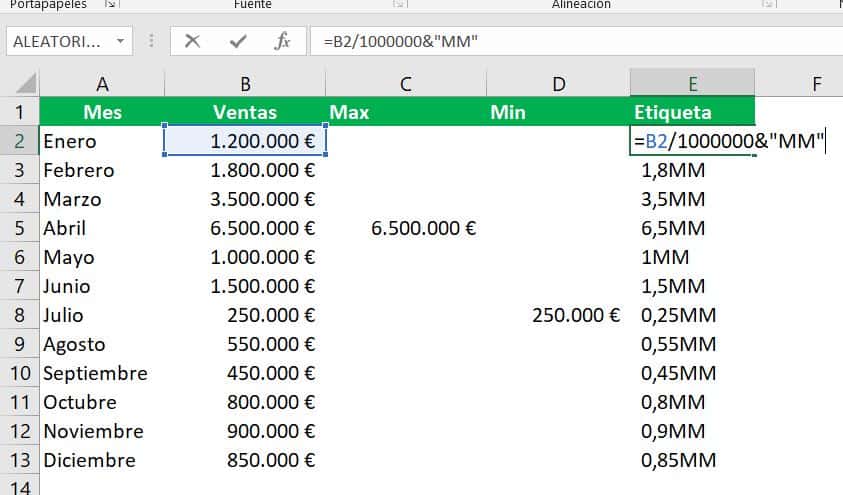Select the Agosto cell

(x=102, y=344)
